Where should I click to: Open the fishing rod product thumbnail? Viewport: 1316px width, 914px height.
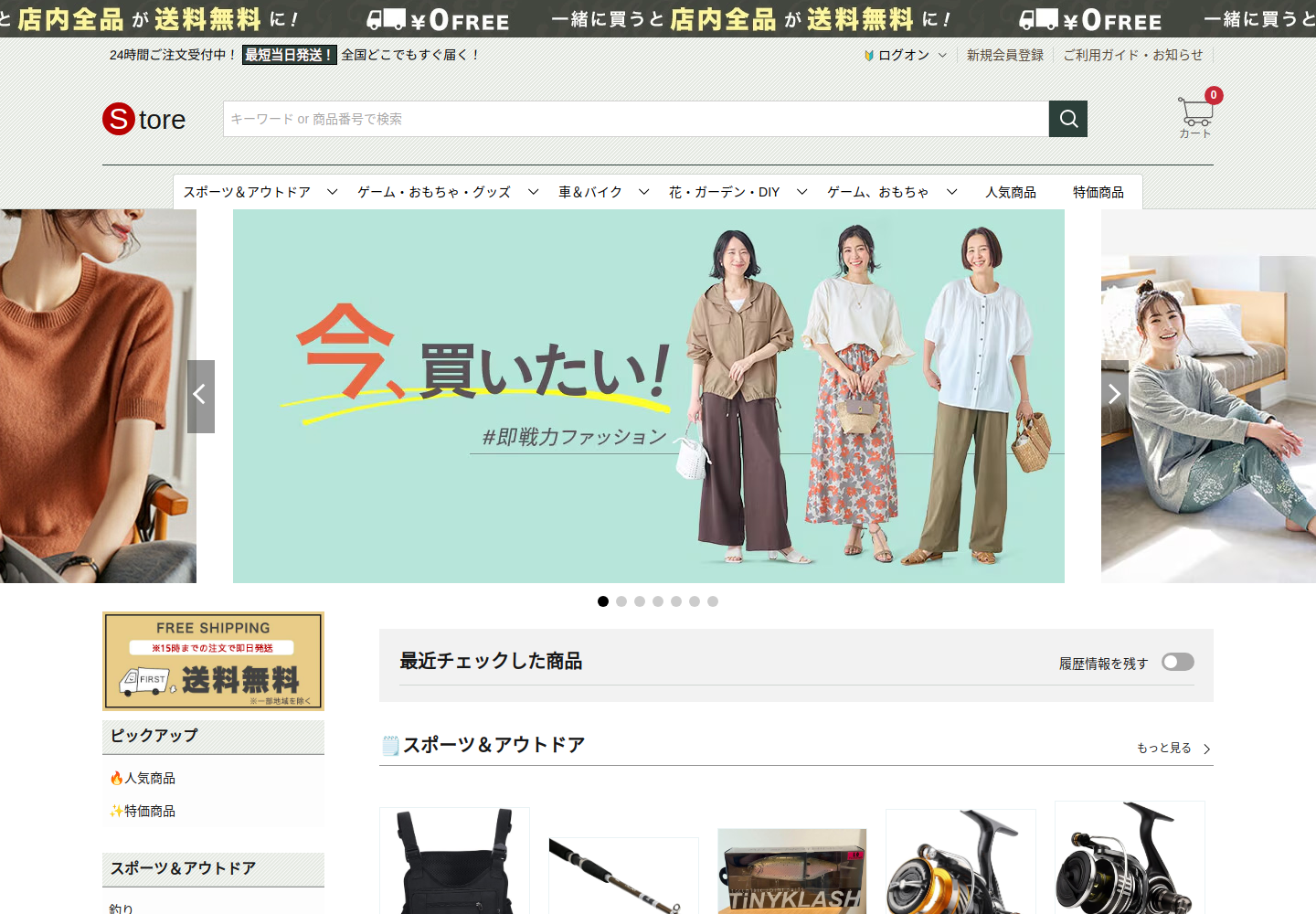(623, 876)
